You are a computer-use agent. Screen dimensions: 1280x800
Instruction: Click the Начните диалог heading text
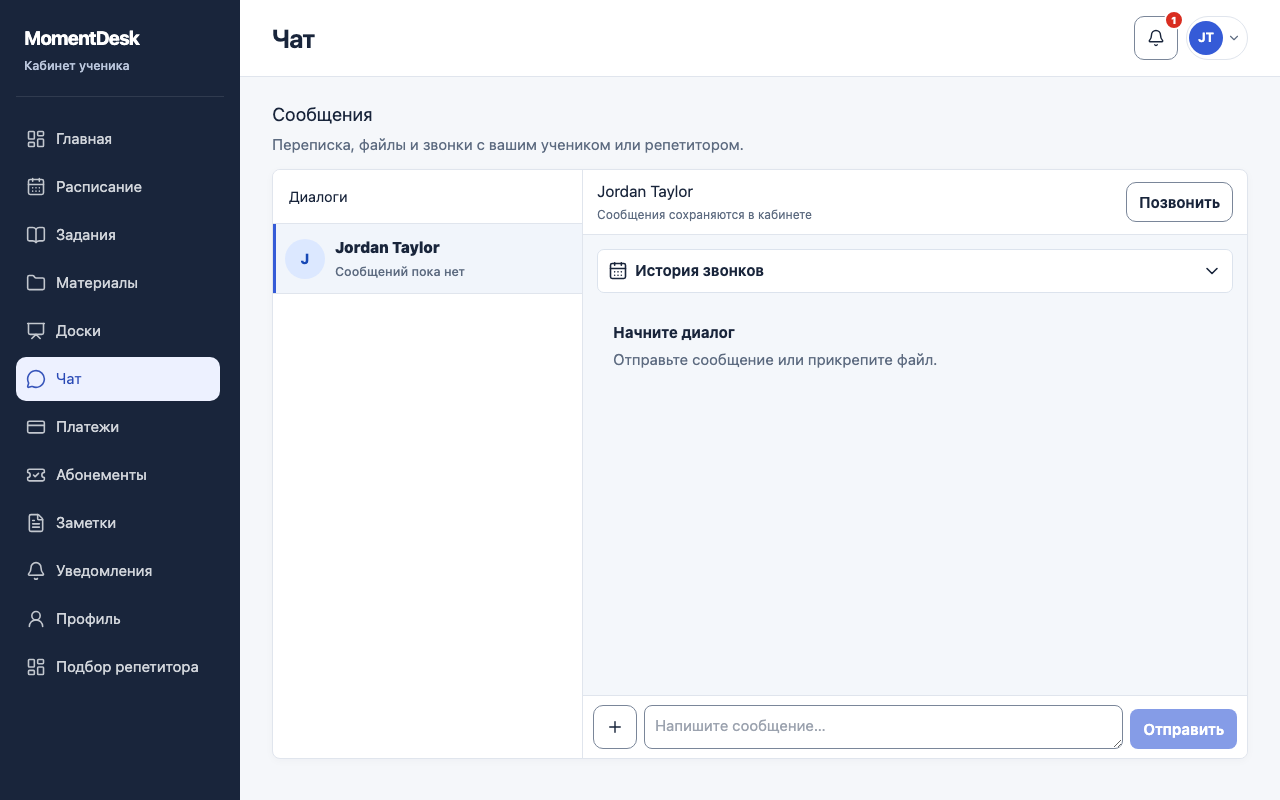(x=674, y=333)
